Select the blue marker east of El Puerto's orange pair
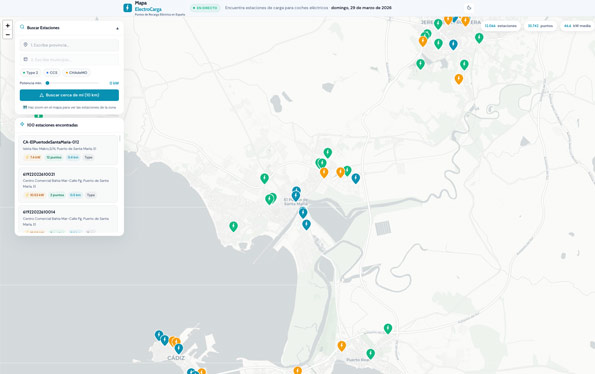The height and width of the screenshot is (374, 595). click(x=356, y=178)
